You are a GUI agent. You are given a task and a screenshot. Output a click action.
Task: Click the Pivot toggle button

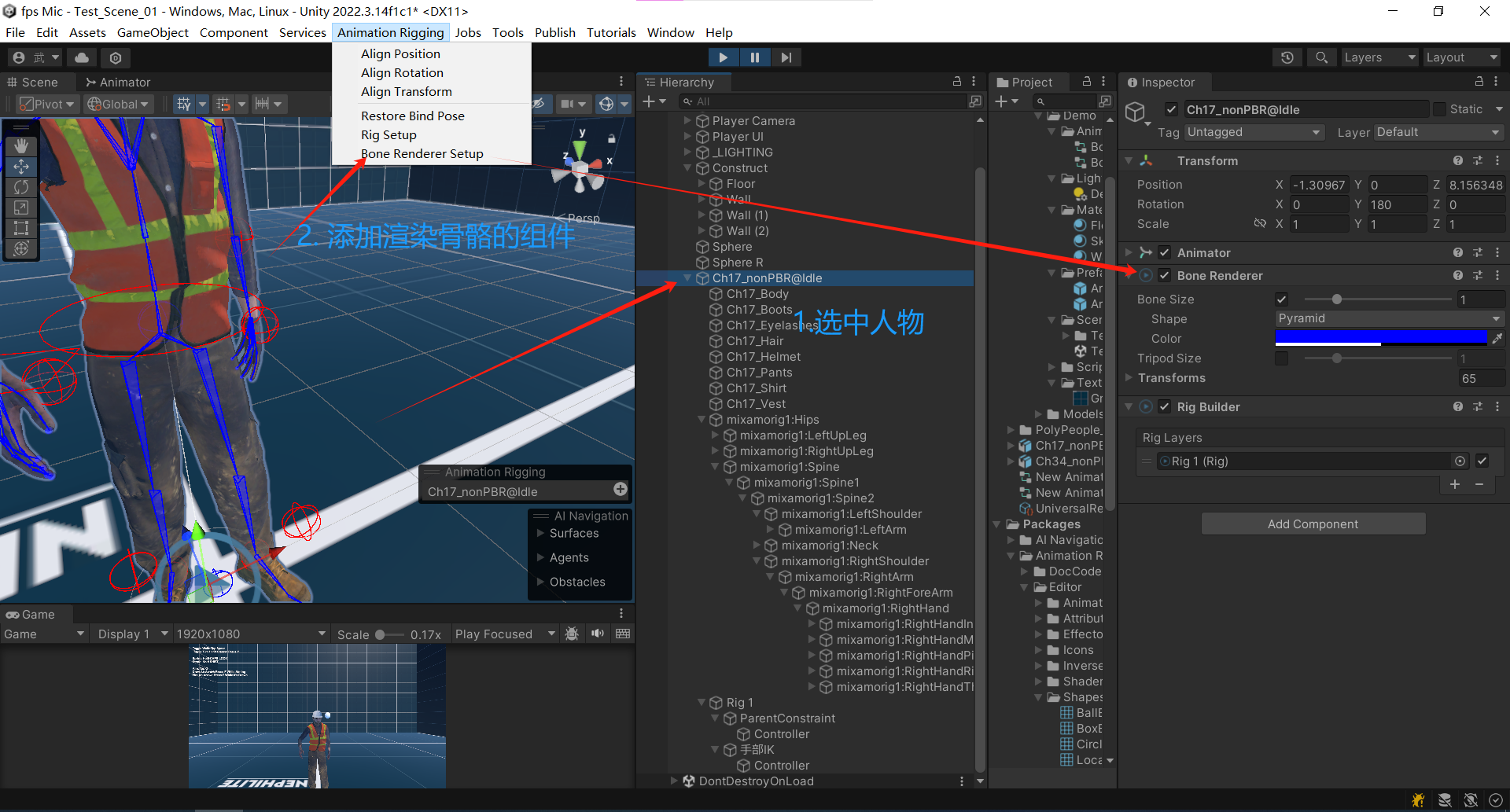point(47,104)
